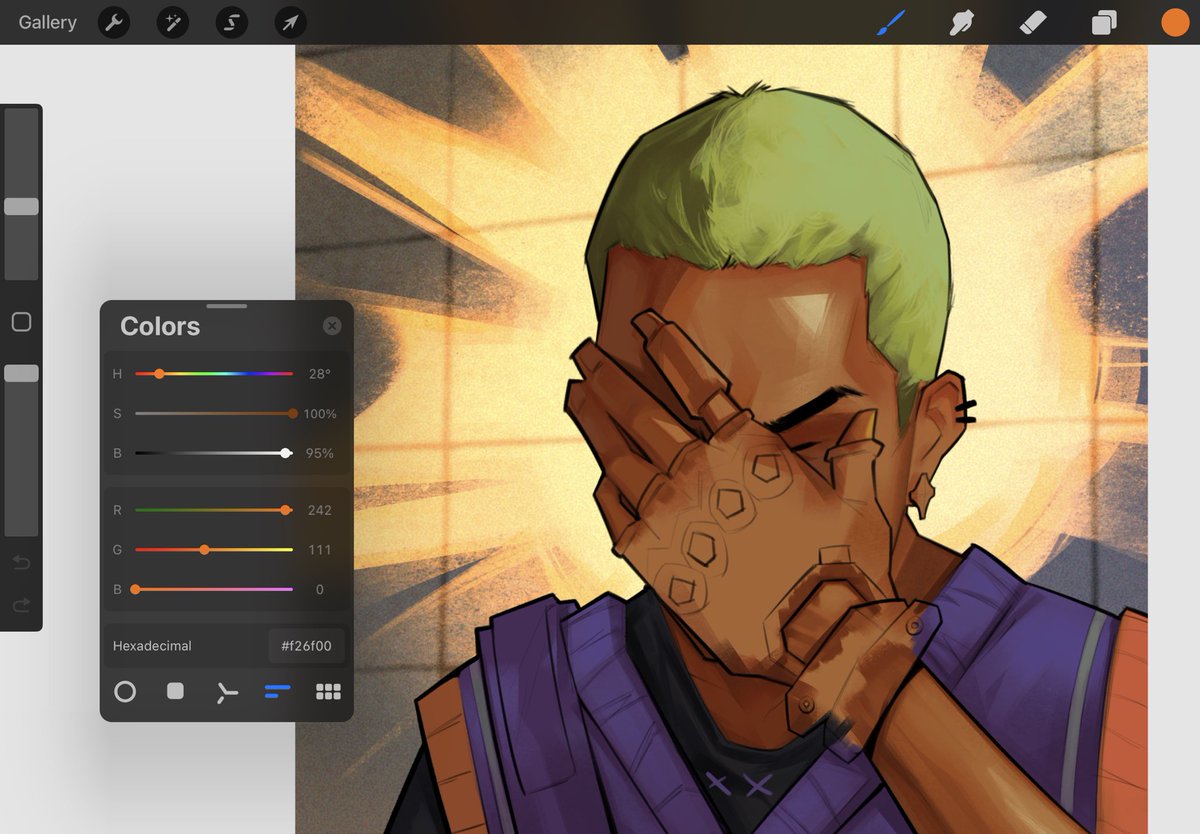Open the Layers panel
This screenshot has width=1200, height=834.
(x=1104, y=22)
